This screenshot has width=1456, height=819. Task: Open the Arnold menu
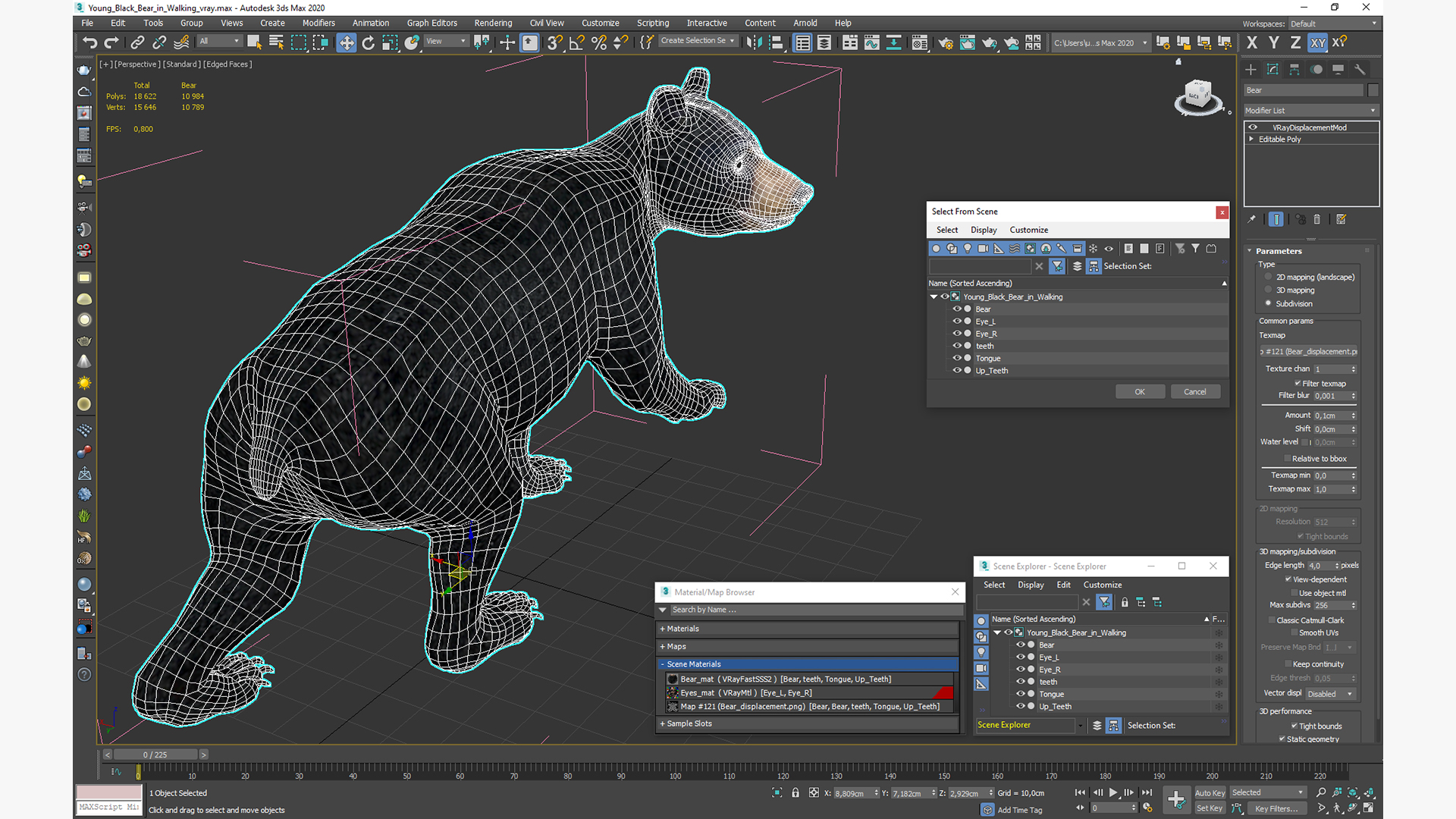coord(805,23)
